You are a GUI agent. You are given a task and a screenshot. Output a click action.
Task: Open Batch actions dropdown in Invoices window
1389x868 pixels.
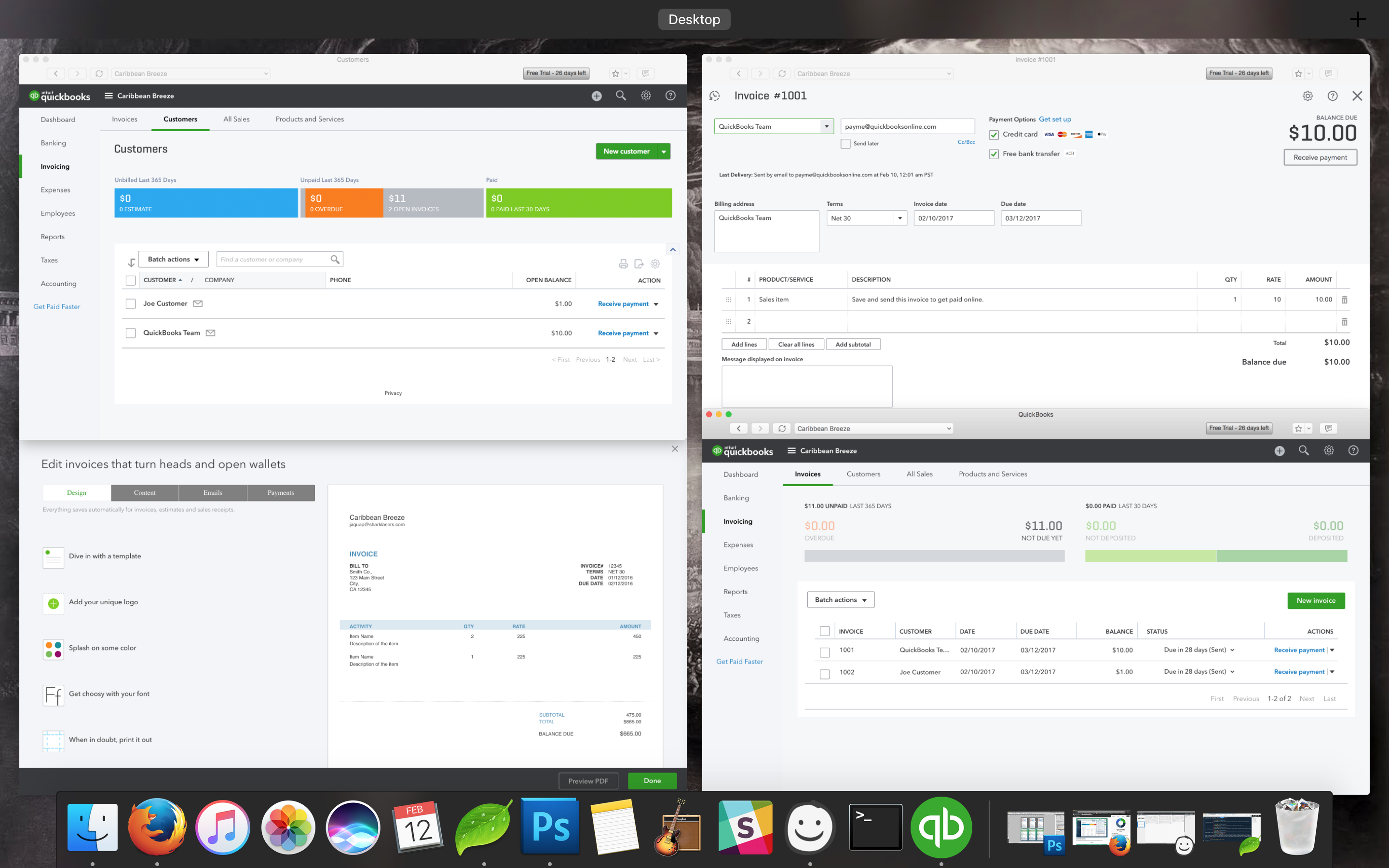point(840,600)
